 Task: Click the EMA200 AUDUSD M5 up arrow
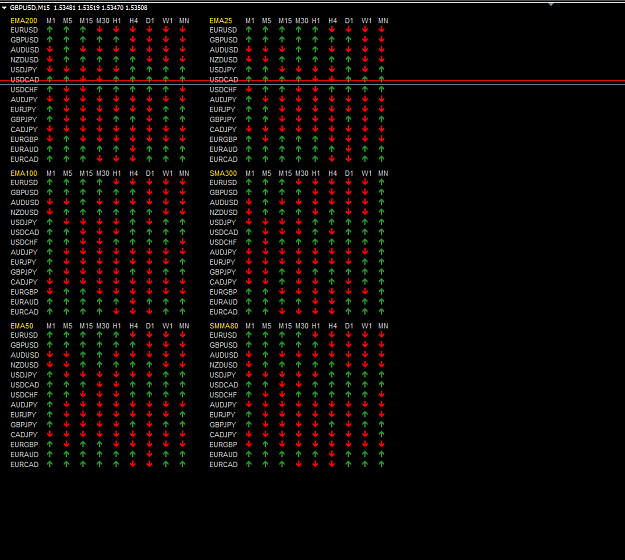[67, 49]
